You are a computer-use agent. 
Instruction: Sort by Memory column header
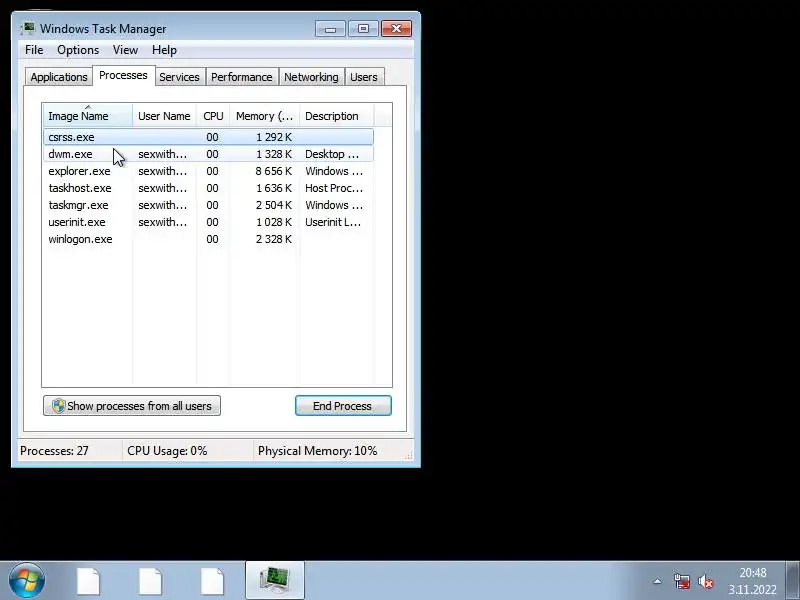pyautogui.click(x=264, y=116)
